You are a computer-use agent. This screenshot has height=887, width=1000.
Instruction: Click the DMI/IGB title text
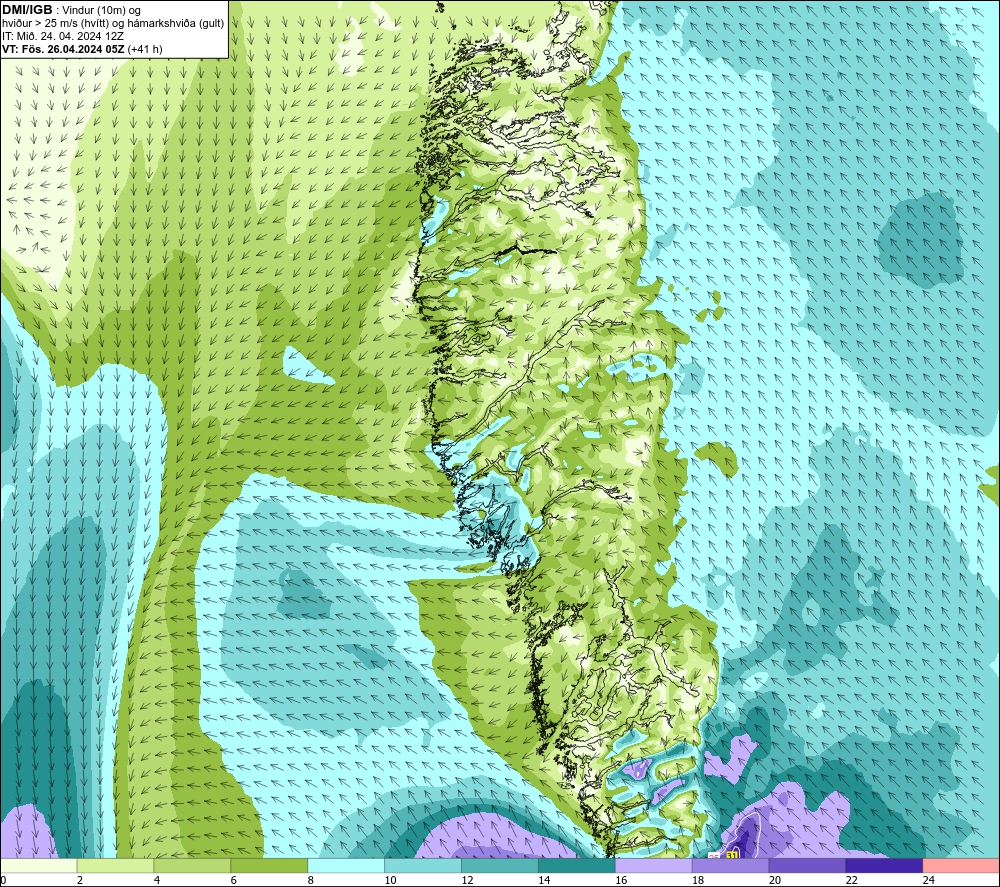pos(27,10)
